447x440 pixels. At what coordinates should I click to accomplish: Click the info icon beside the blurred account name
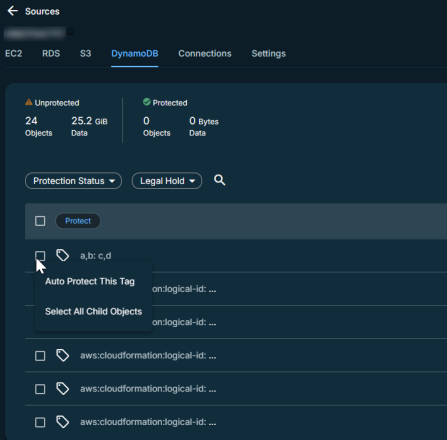pos(70,32)
